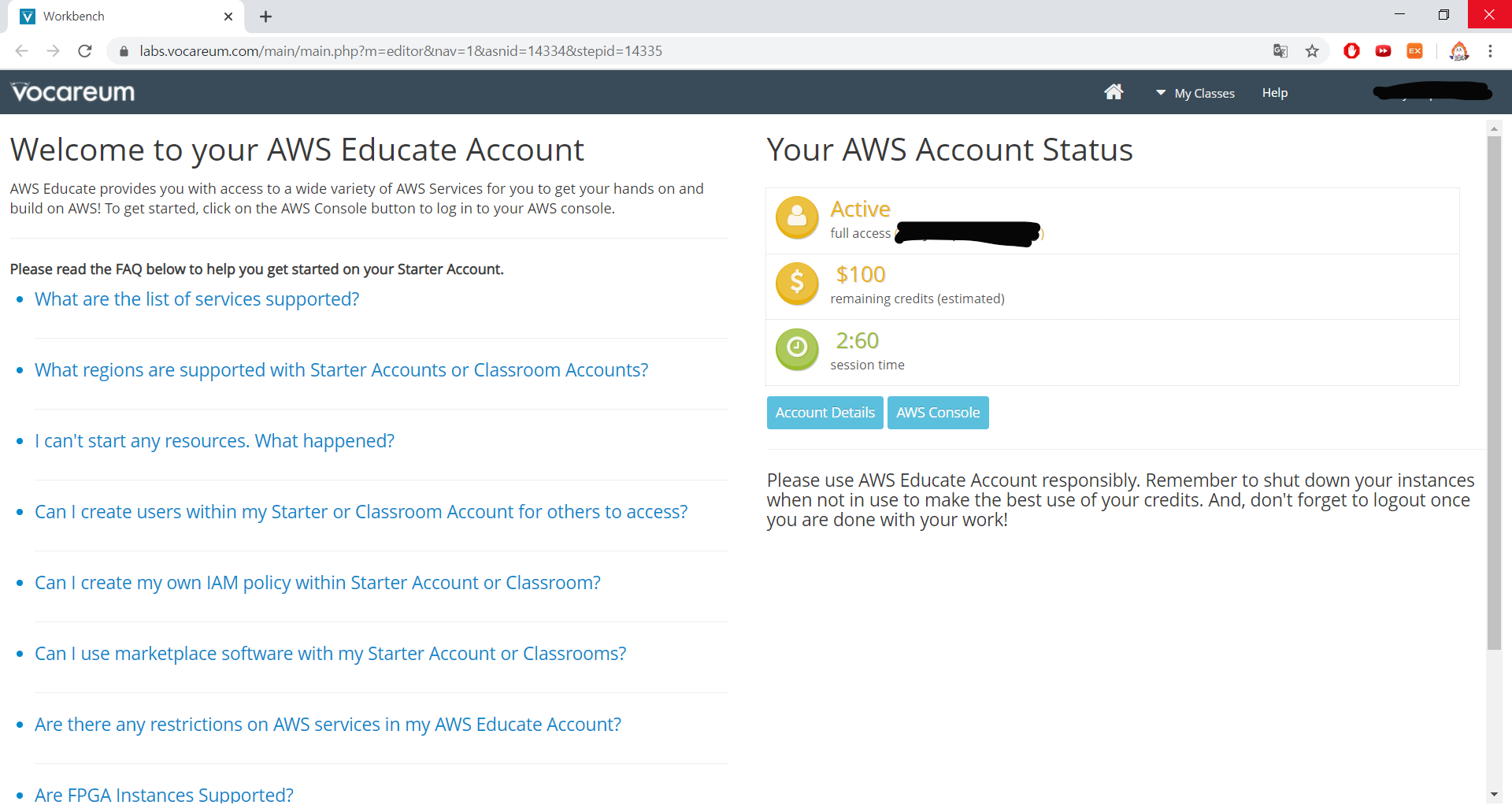Click the page scrollbar thumb
The width and height of the screenshot is (1512, 805).
pos(1494,392)
